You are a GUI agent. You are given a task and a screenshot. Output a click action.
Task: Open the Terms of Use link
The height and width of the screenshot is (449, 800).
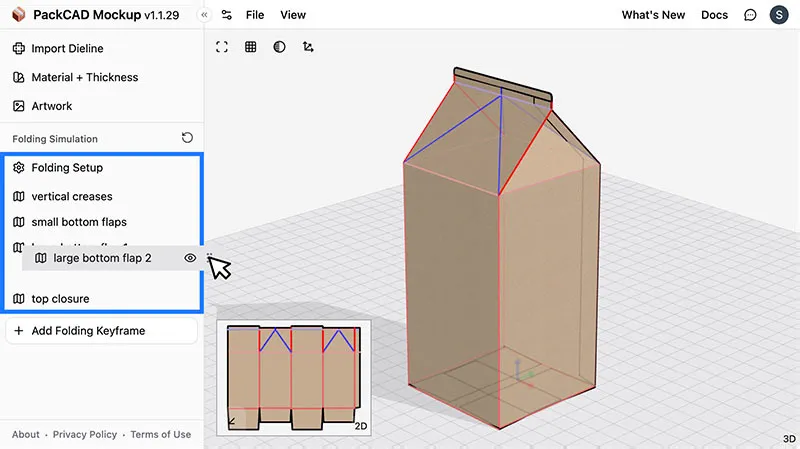pos(161,434)
